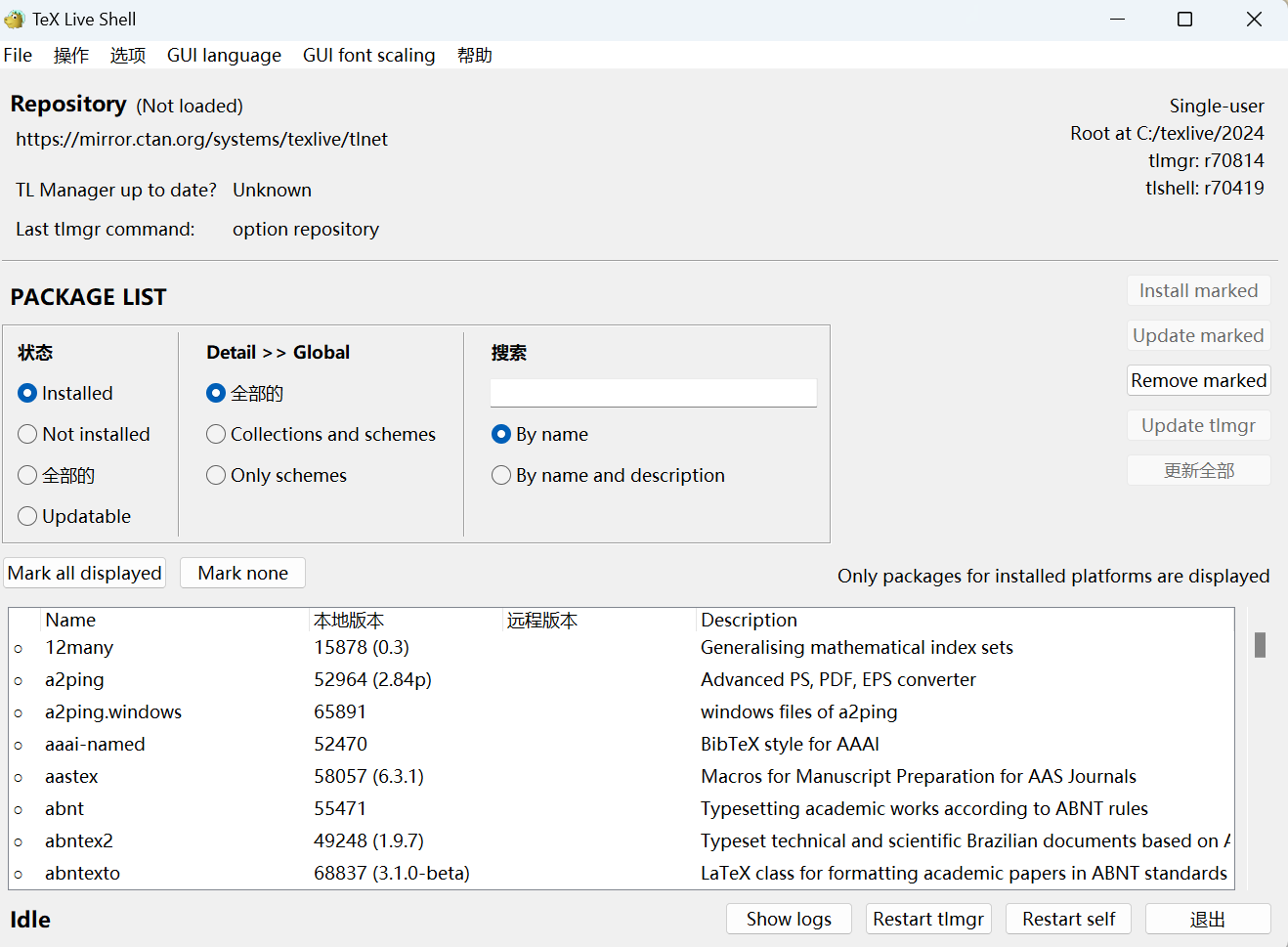Open the File menu
This screenshot has height=947, width=1288.
(18, 55)
